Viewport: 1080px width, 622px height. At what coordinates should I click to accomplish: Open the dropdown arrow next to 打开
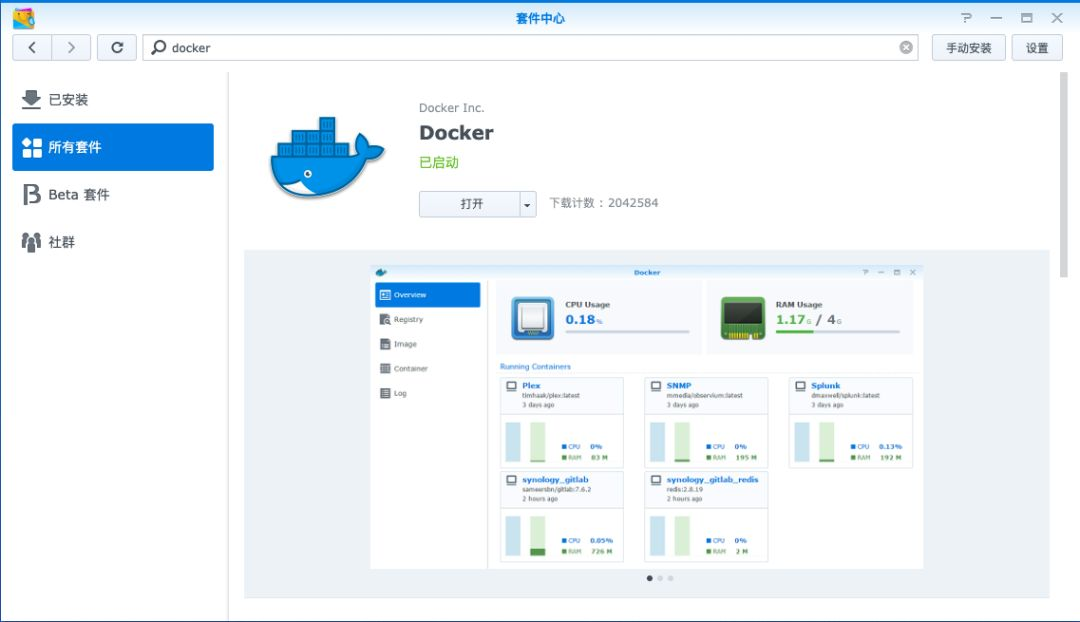[527, 204]
